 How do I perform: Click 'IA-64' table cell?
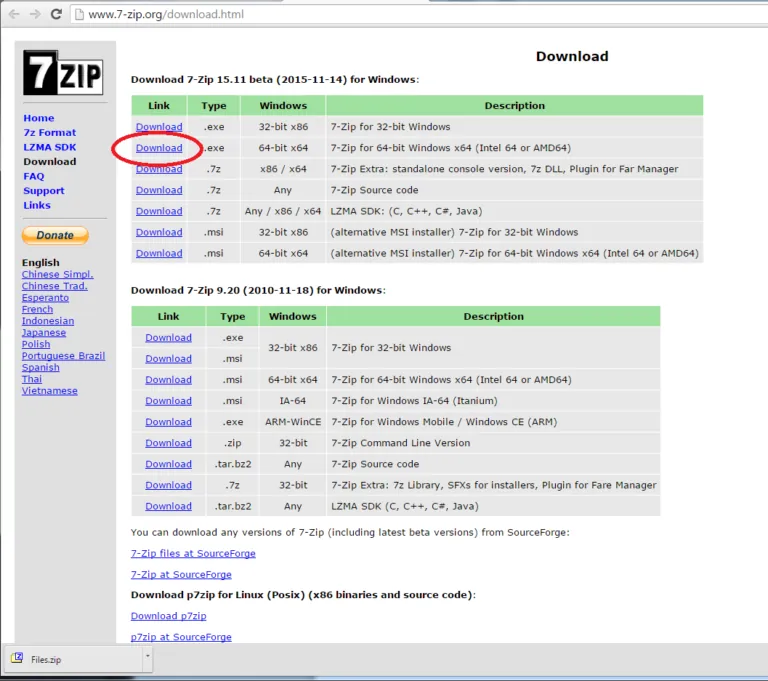292,401
